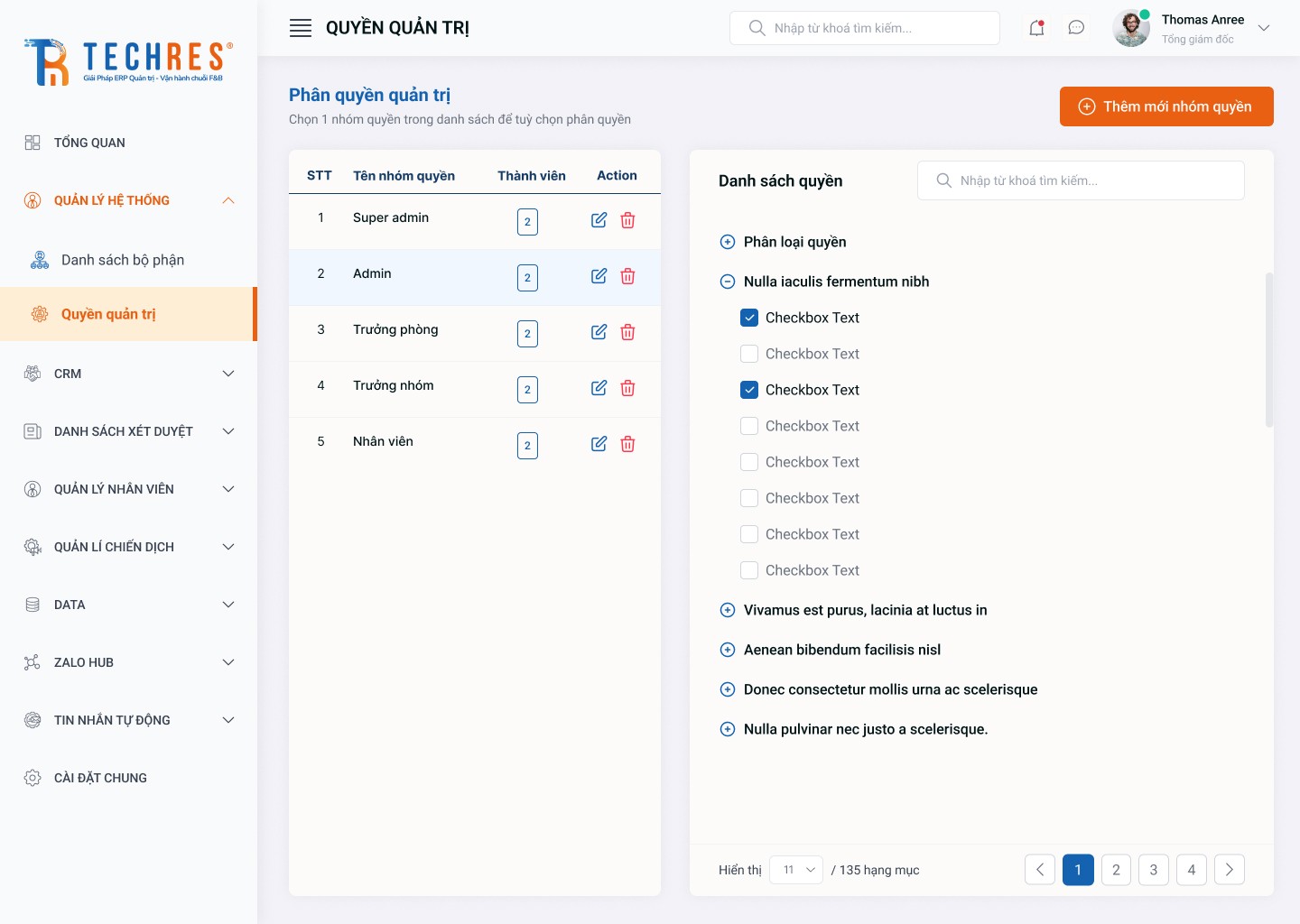The height and width of the screenshot is (924, 1300).
Task: Edit the Admin group
Action: (x=599, y=276)
